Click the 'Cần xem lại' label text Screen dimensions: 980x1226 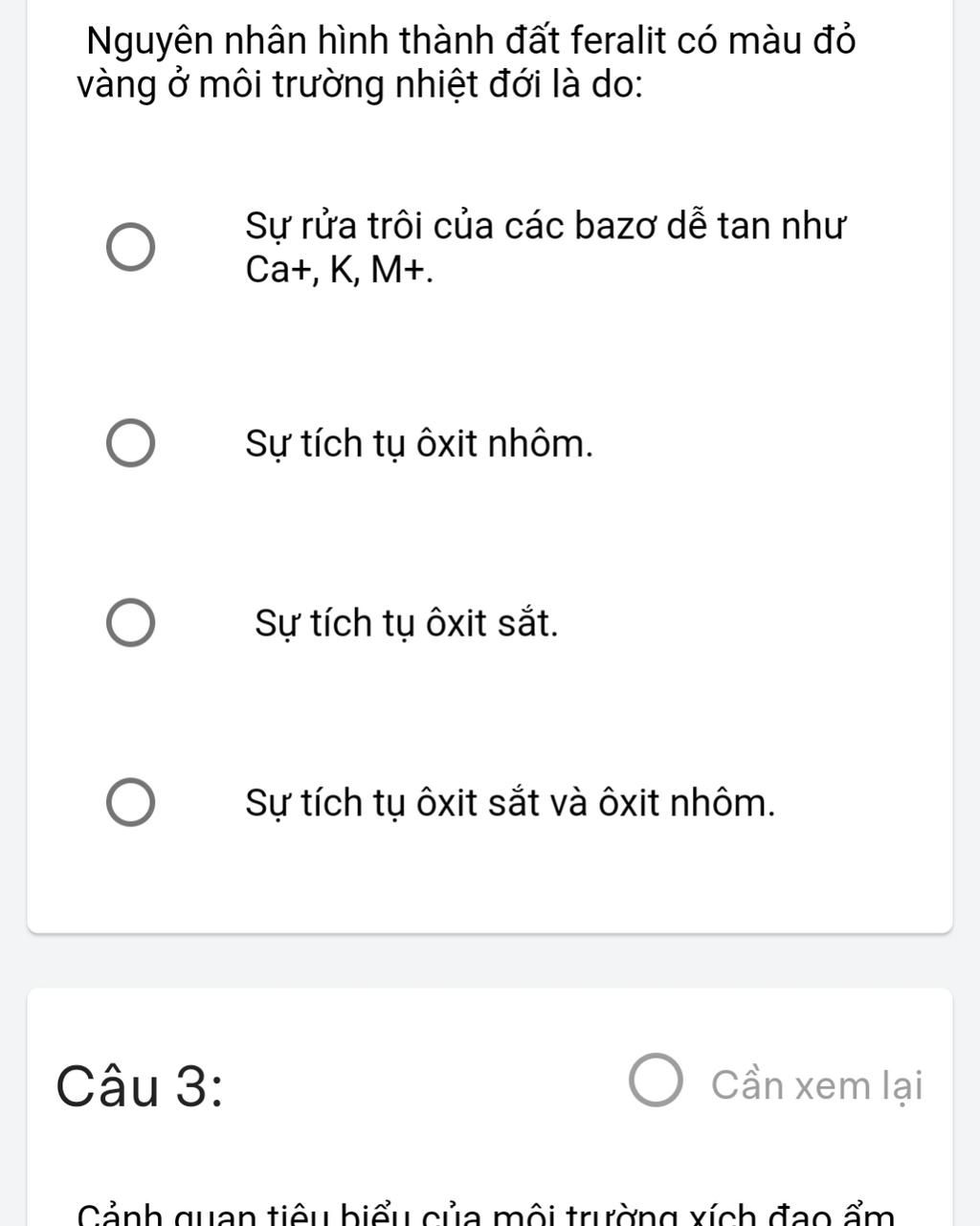click(x=816, y=1086)
